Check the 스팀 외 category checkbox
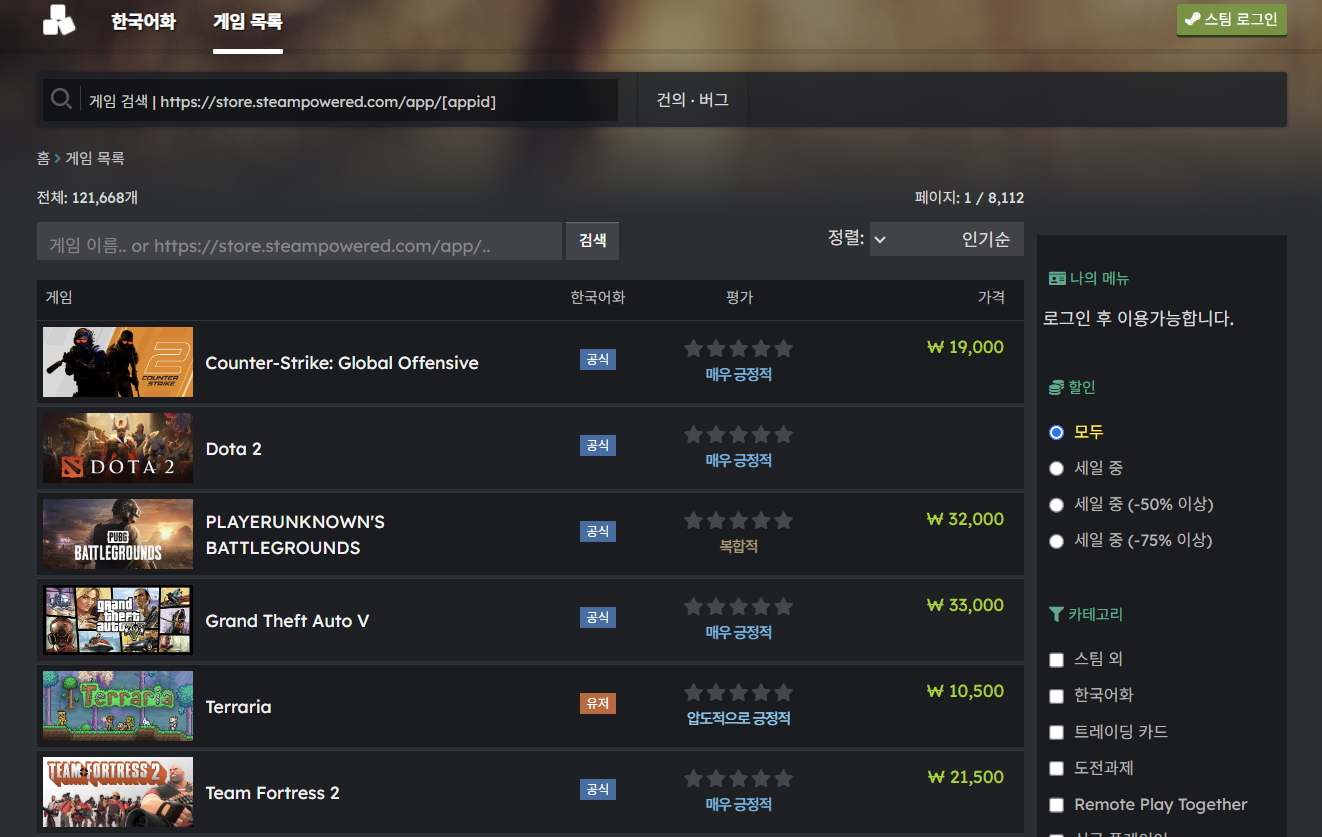 pos(1056,660)
